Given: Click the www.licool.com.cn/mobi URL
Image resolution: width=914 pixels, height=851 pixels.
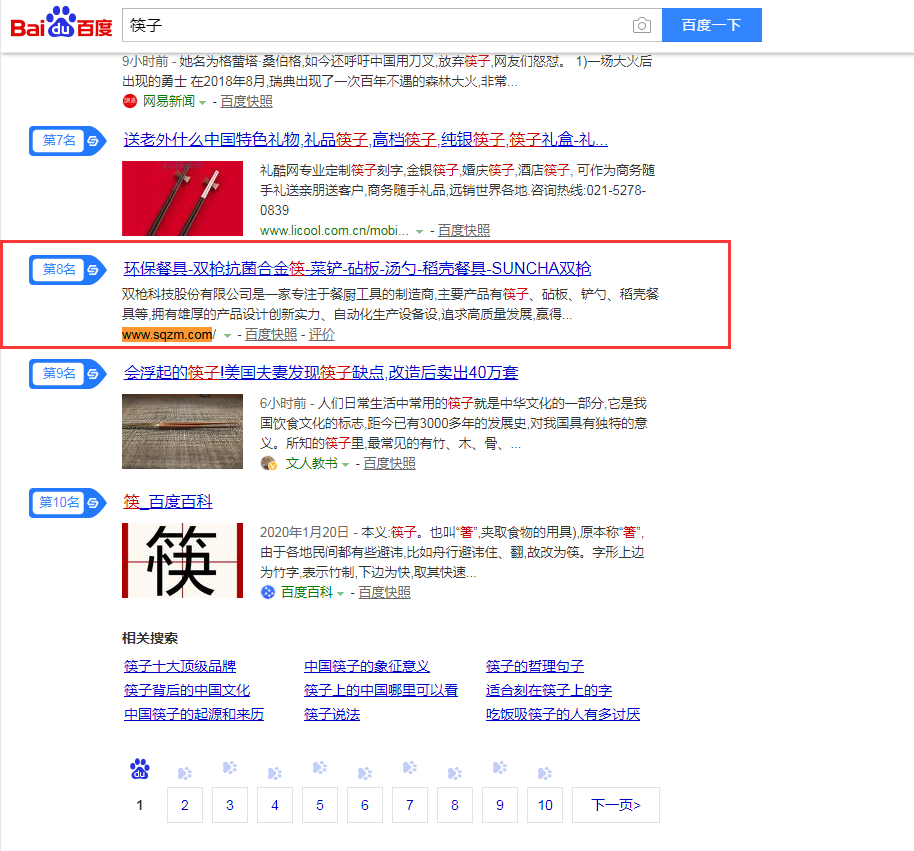Looking at the screenshot, I should (334, 230).
